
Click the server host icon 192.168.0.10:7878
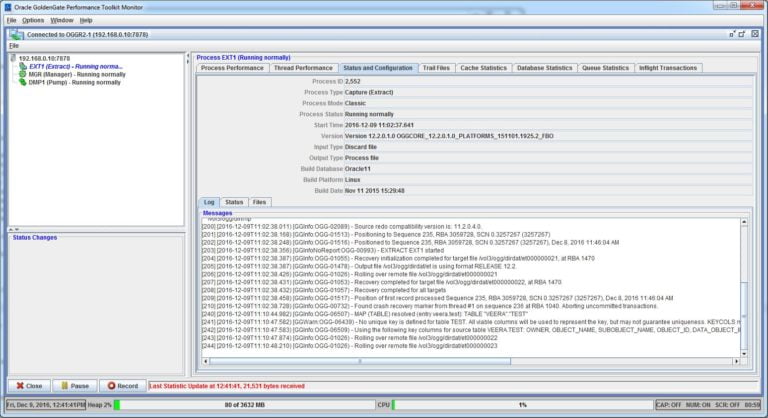tap(13, 58)
